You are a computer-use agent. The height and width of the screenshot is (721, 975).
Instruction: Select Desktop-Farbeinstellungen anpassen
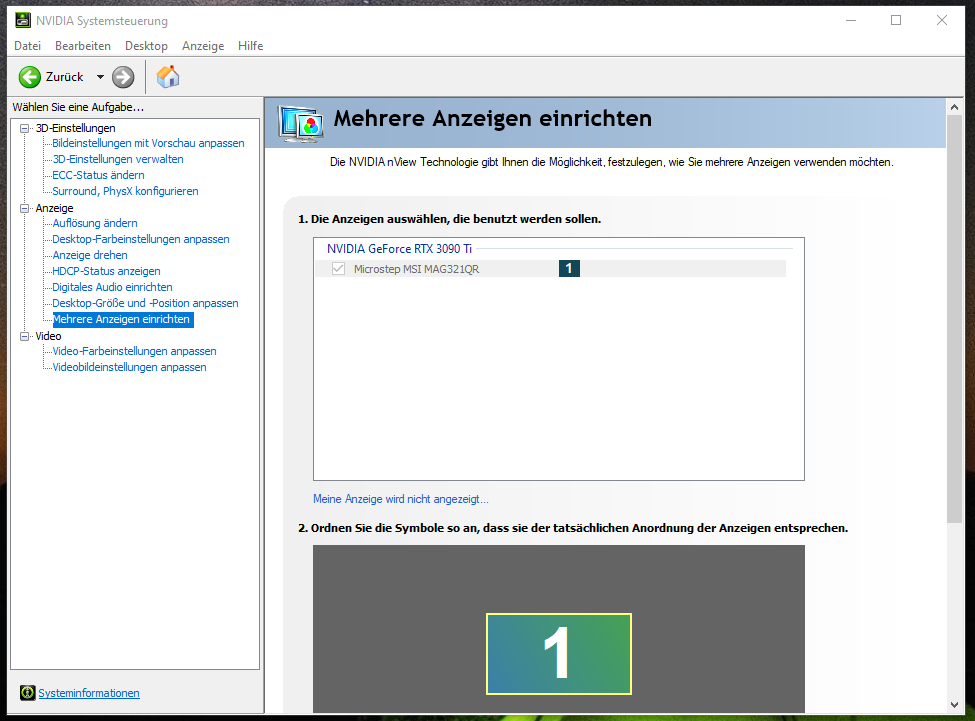pyautogui.click(x=141, y=239)
